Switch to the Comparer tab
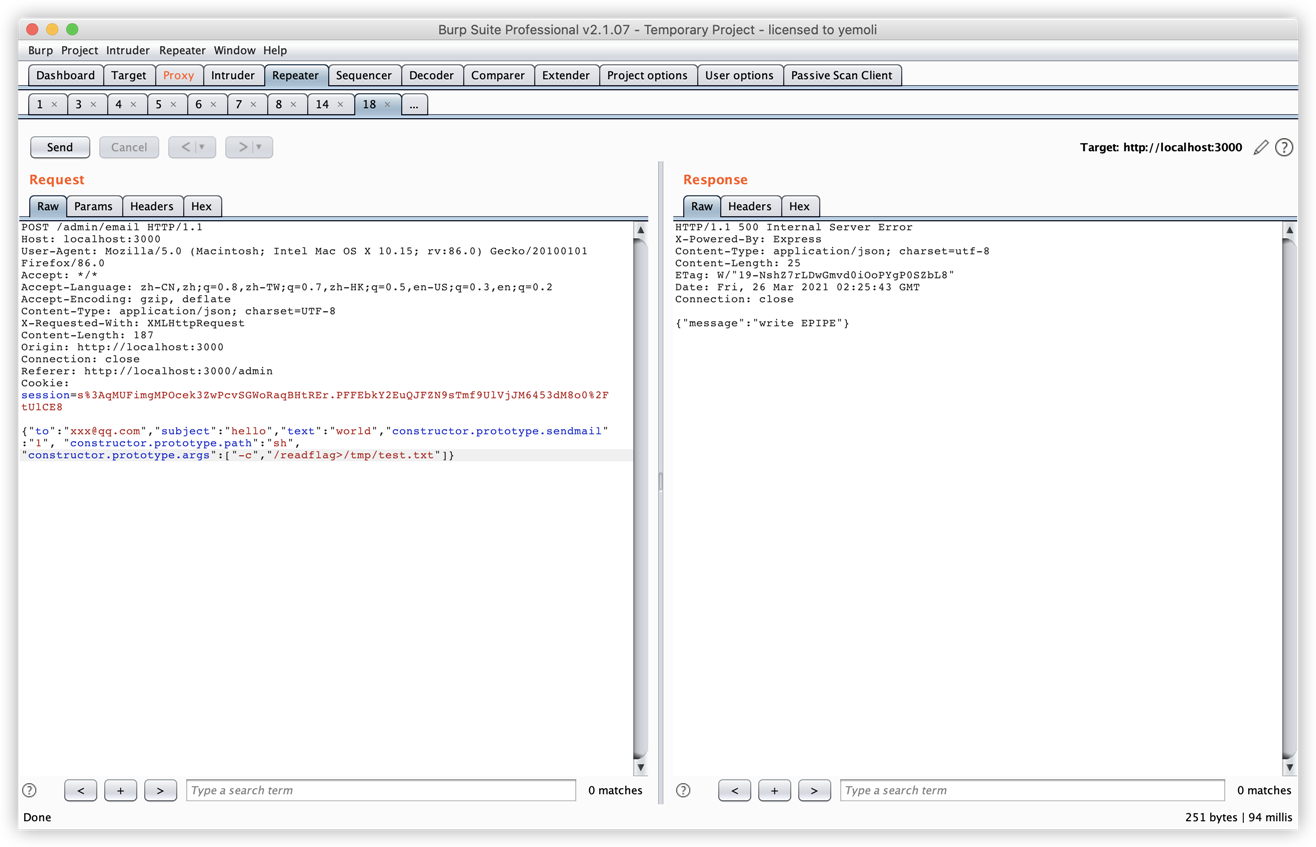This screenshot has height=847, width=1316. click(x=498, y=75)
